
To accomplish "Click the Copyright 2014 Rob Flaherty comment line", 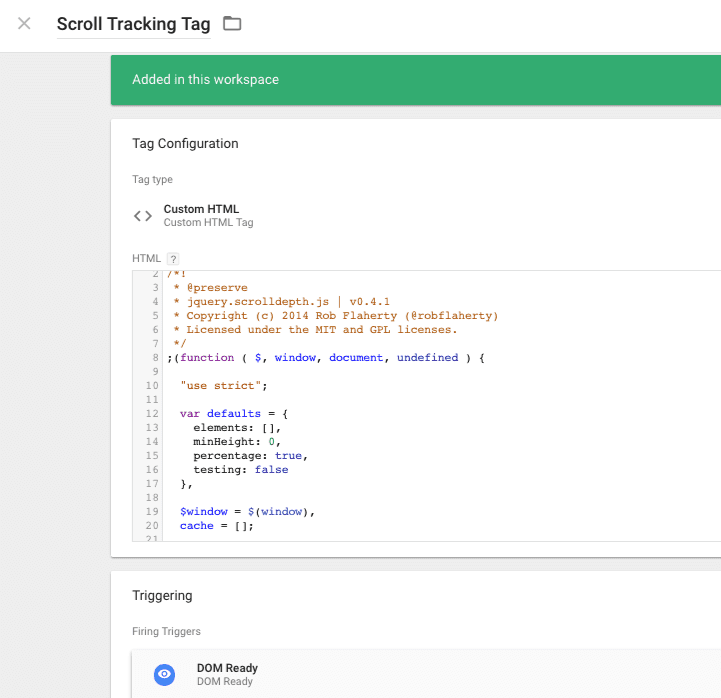I will [336, 316].
